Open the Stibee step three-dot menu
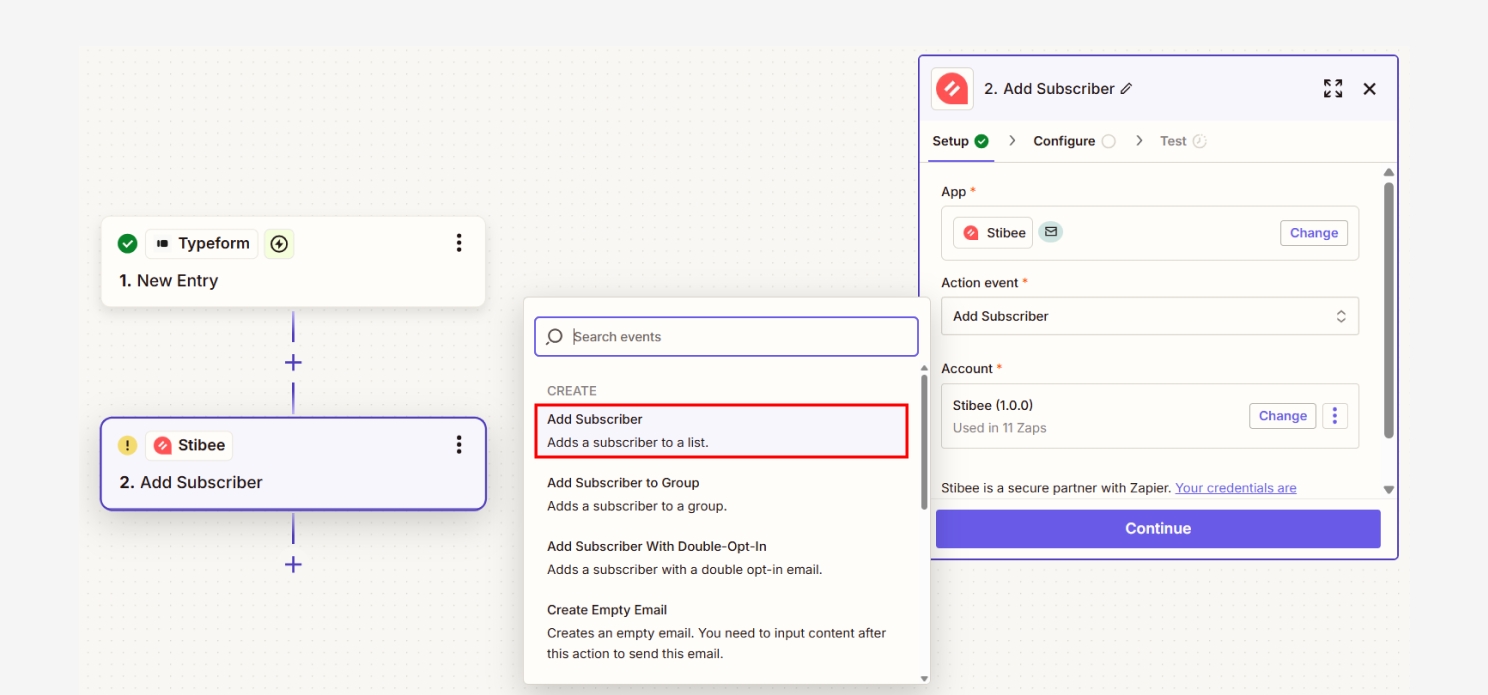 459,445
